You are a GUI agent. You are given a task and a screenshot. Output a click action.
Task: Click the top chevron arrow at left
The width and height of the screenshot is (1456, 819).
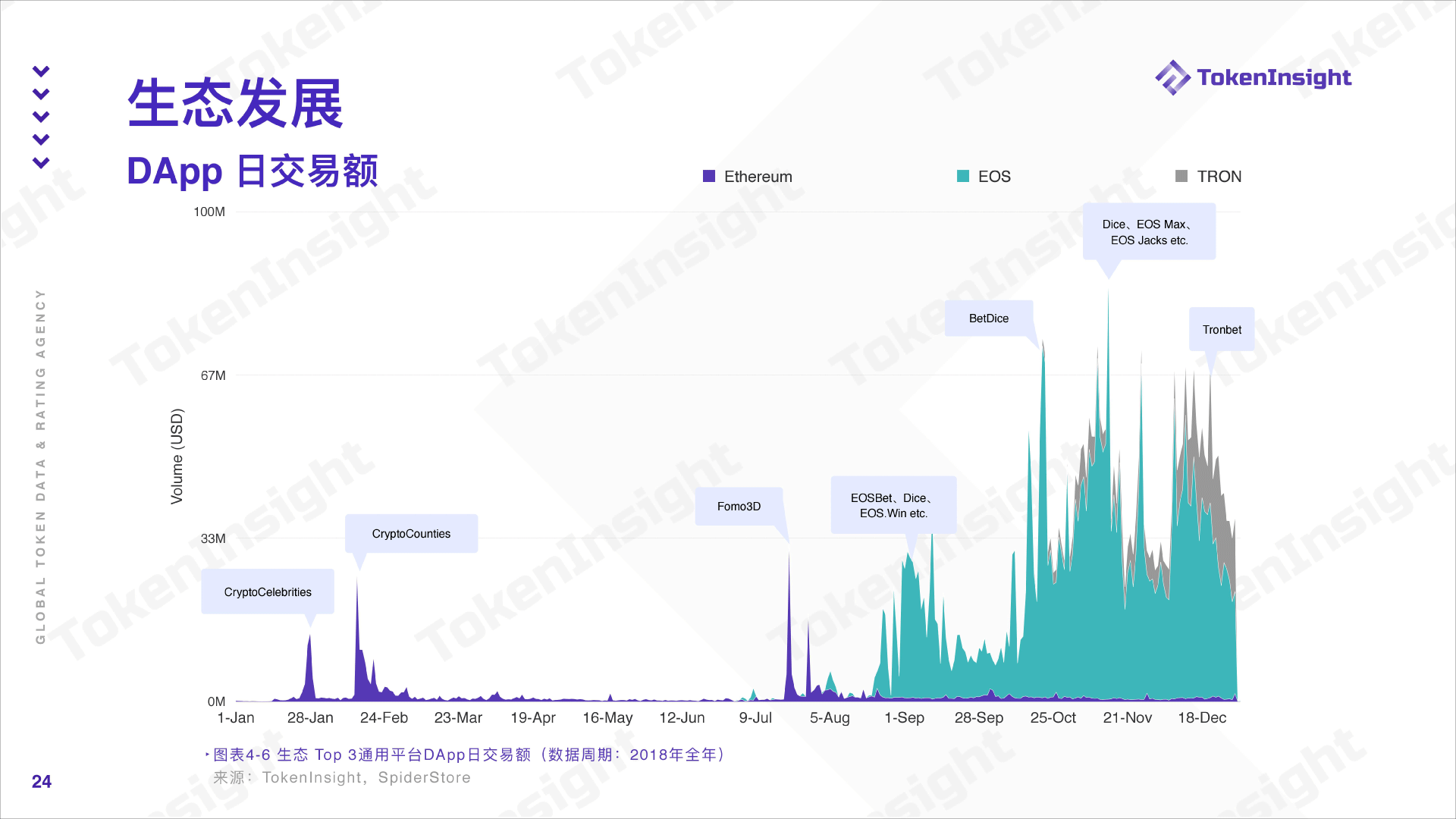click(41, 71)
